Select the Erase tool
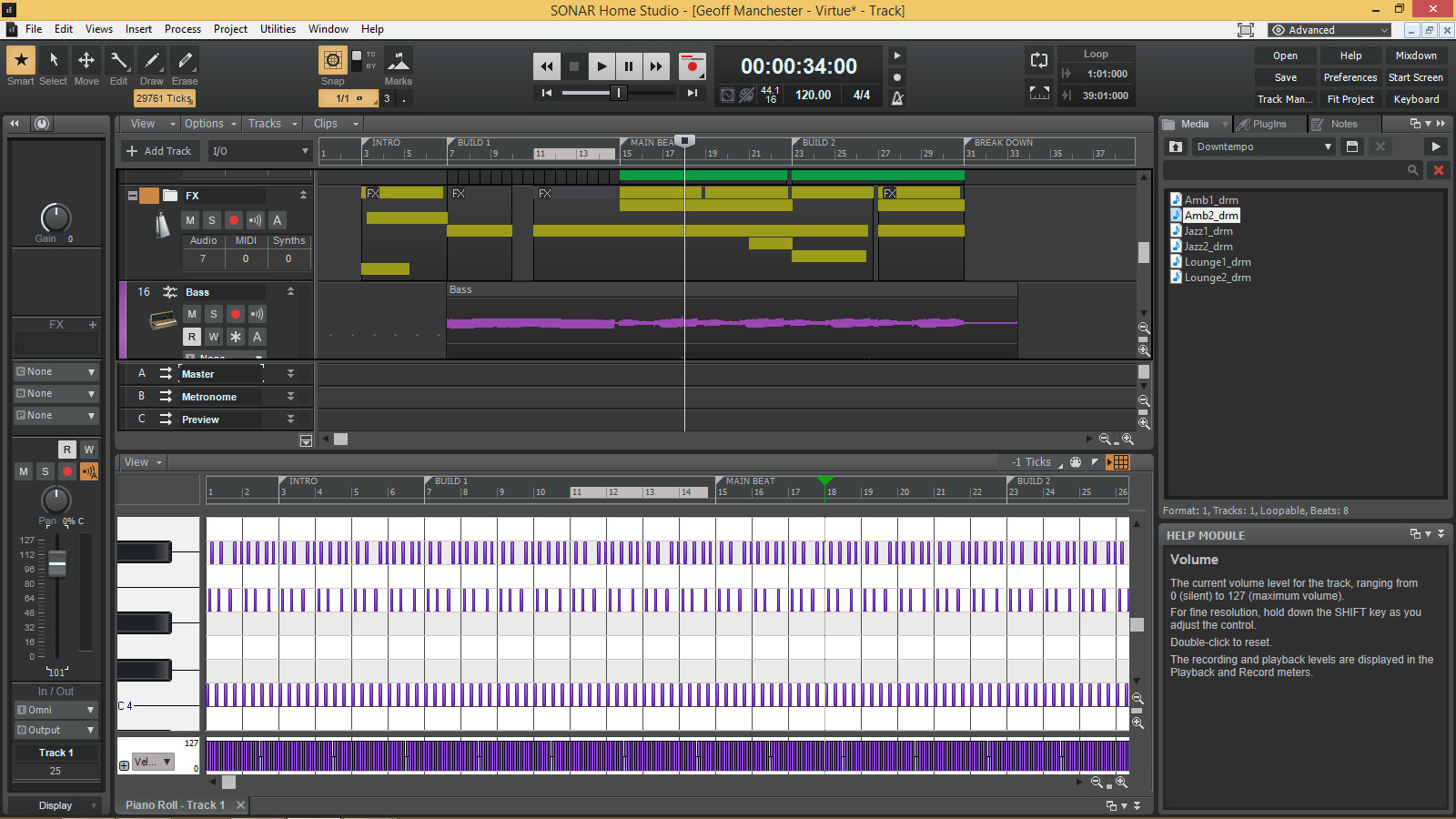1456x819 pixels. 184,60
